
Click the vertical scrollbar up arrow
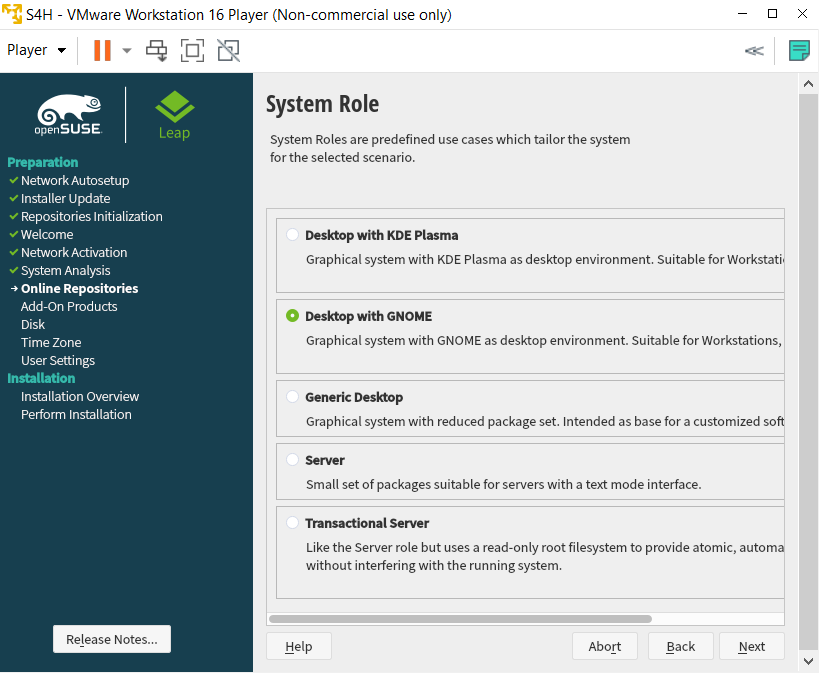(809, 84)
